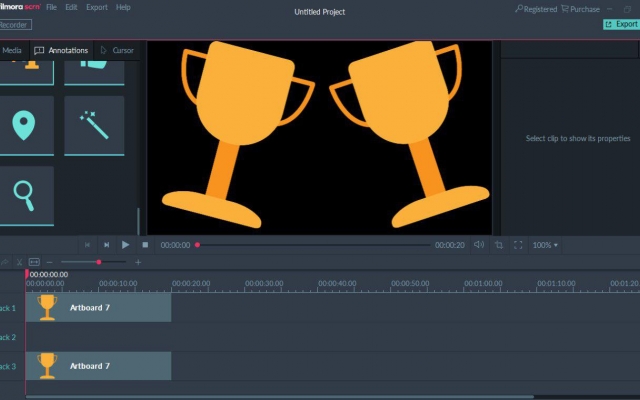Viewport: 640px width, 400px height.
Task: Select Artboard 7 clip on Track 1
Action: click(98, 307)
